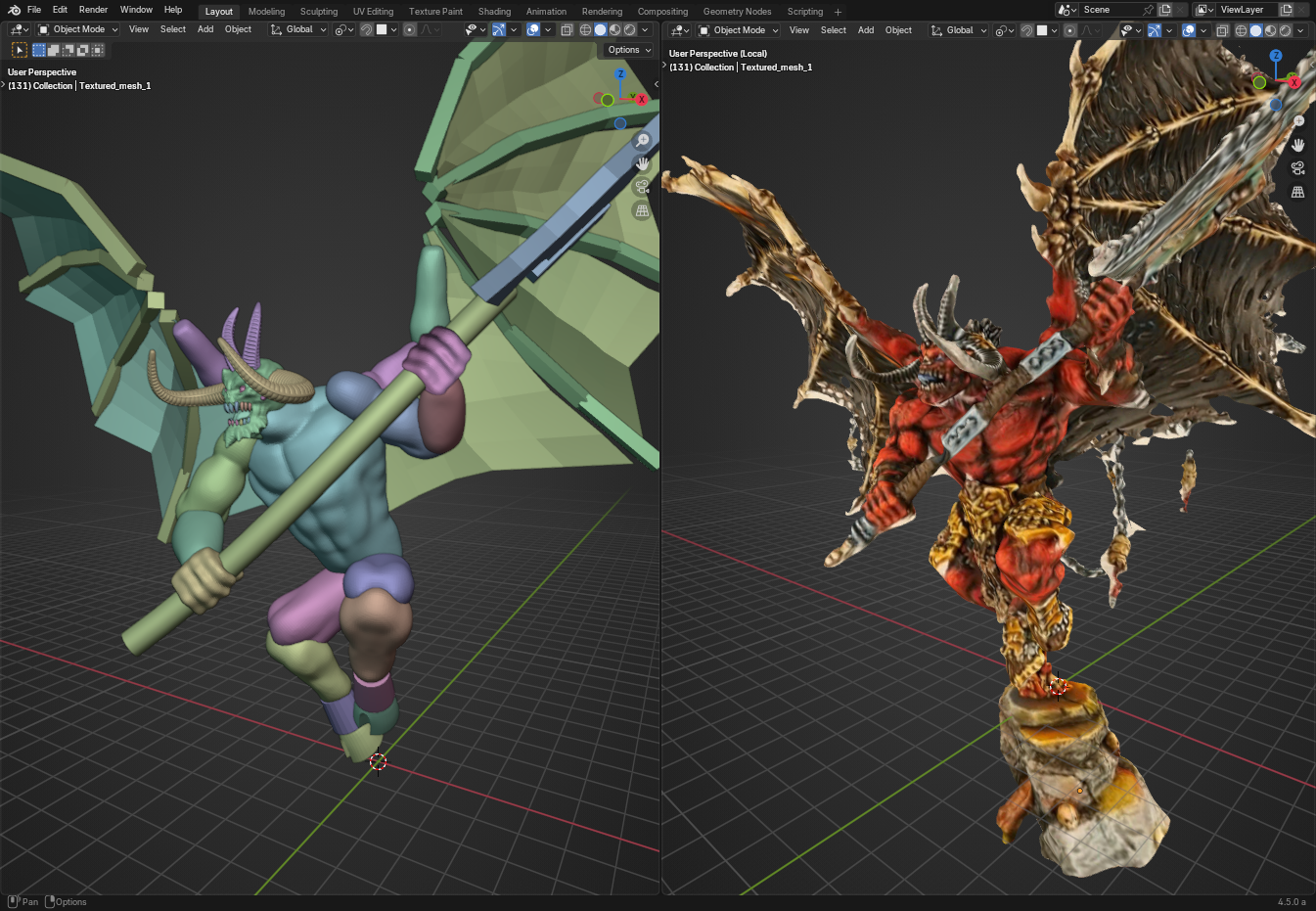Click Z axis on left viewport gizmo
This screenshot has width=1316, height=911.
[x=619, y=74]
